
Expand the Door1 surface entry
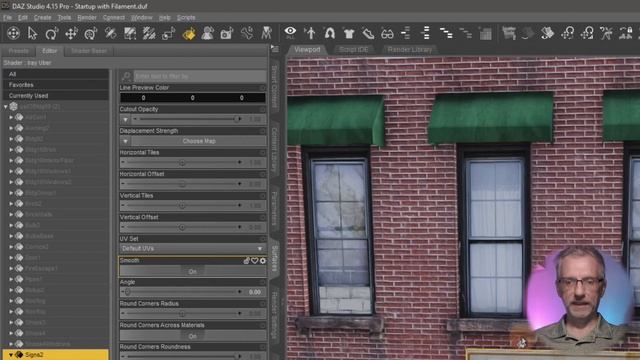click(11, 258)
